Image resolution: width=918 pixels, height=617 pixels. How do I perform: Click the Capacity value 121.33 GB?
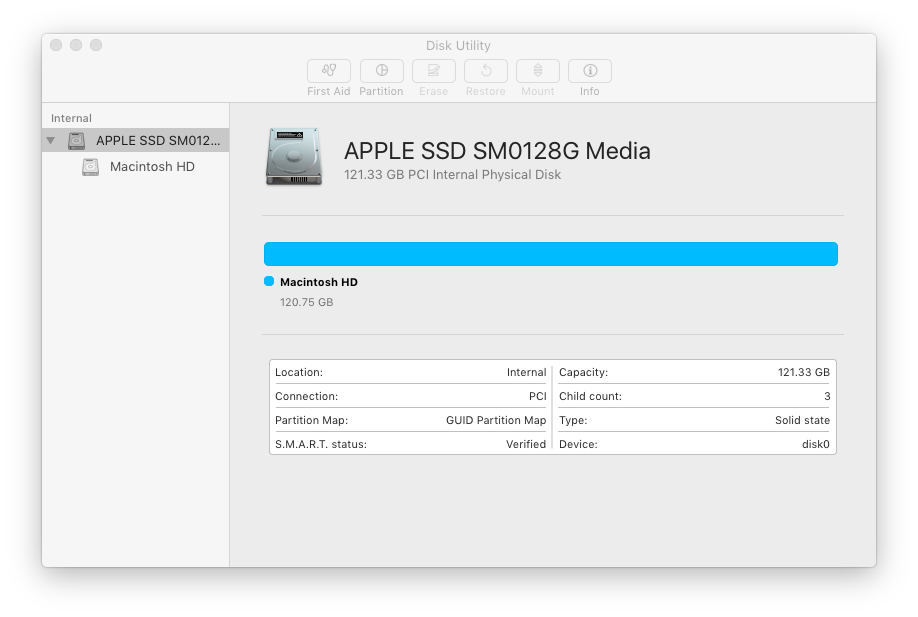pos(804,372)
